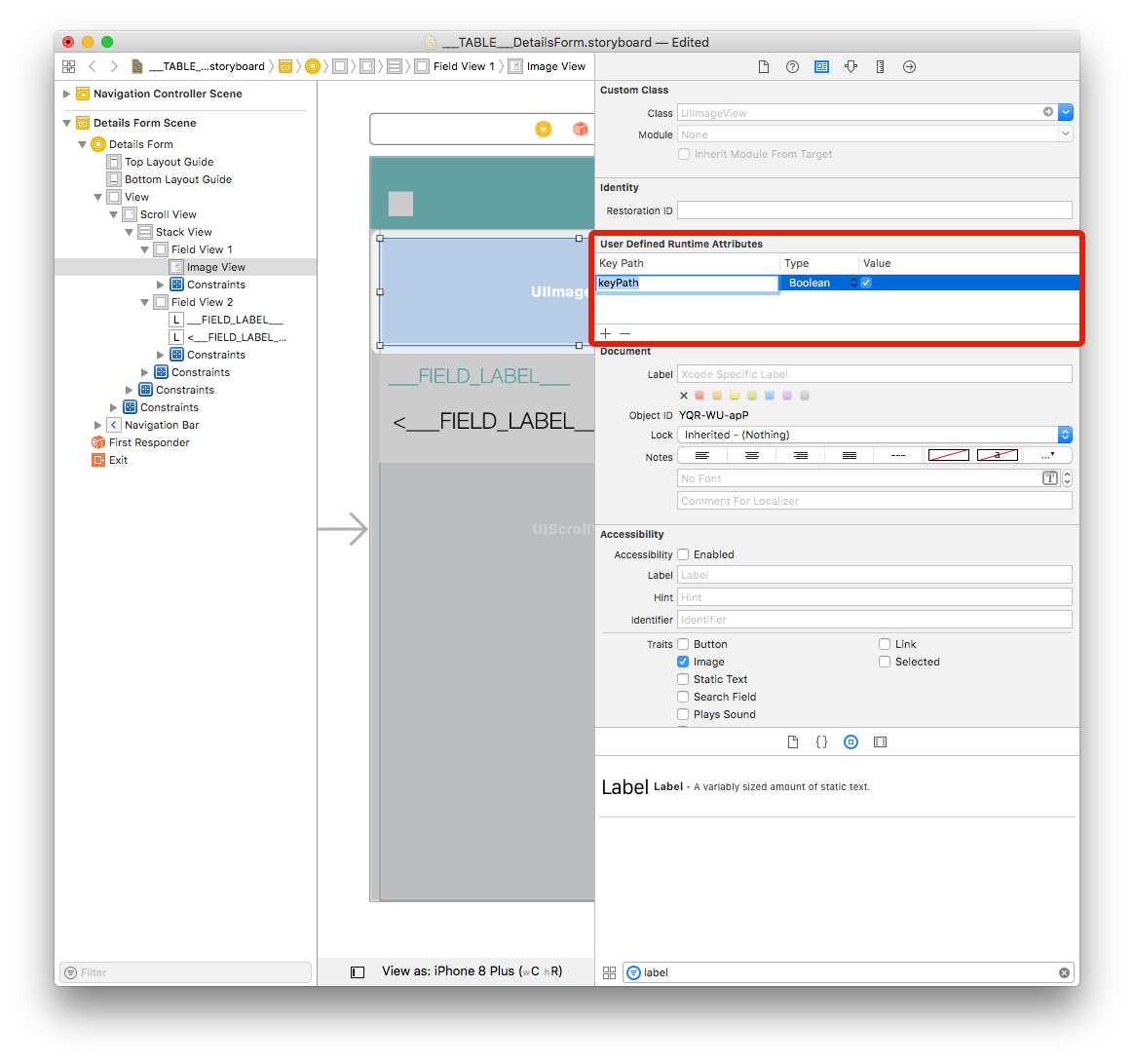Click the Field View 1 breadcrumb
The width and height of the screenshot is (1134, 1064).
(x=456, y=66)
